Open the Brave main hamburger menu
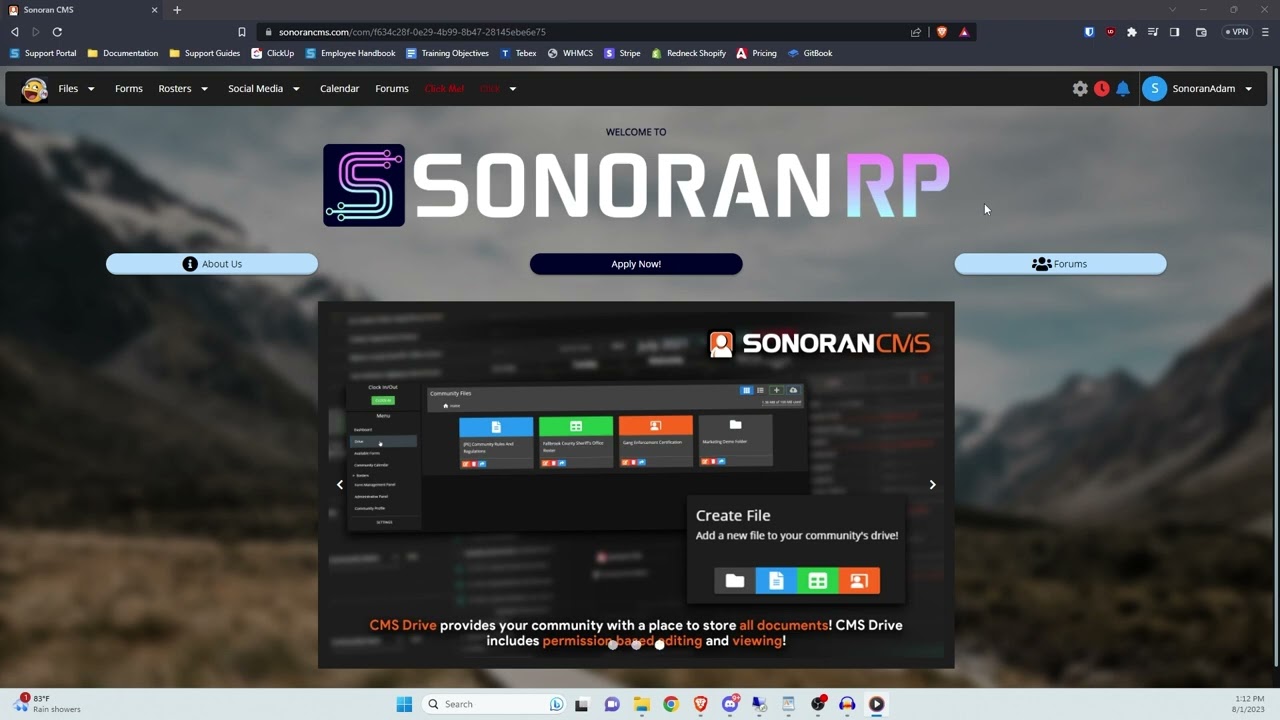 1265,32
